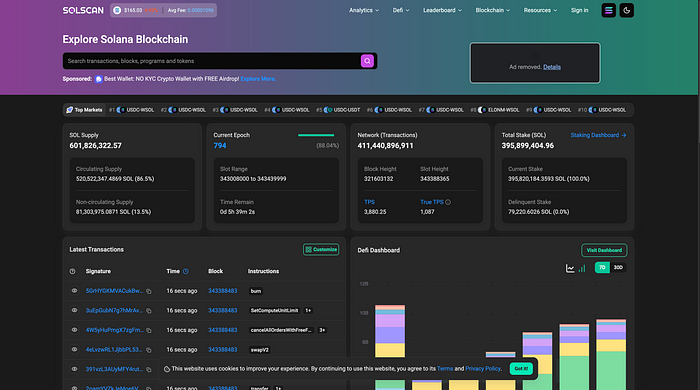Click the Staking Dashboard arrow link
The image size is (700, 390).
(x=598, y=135)
